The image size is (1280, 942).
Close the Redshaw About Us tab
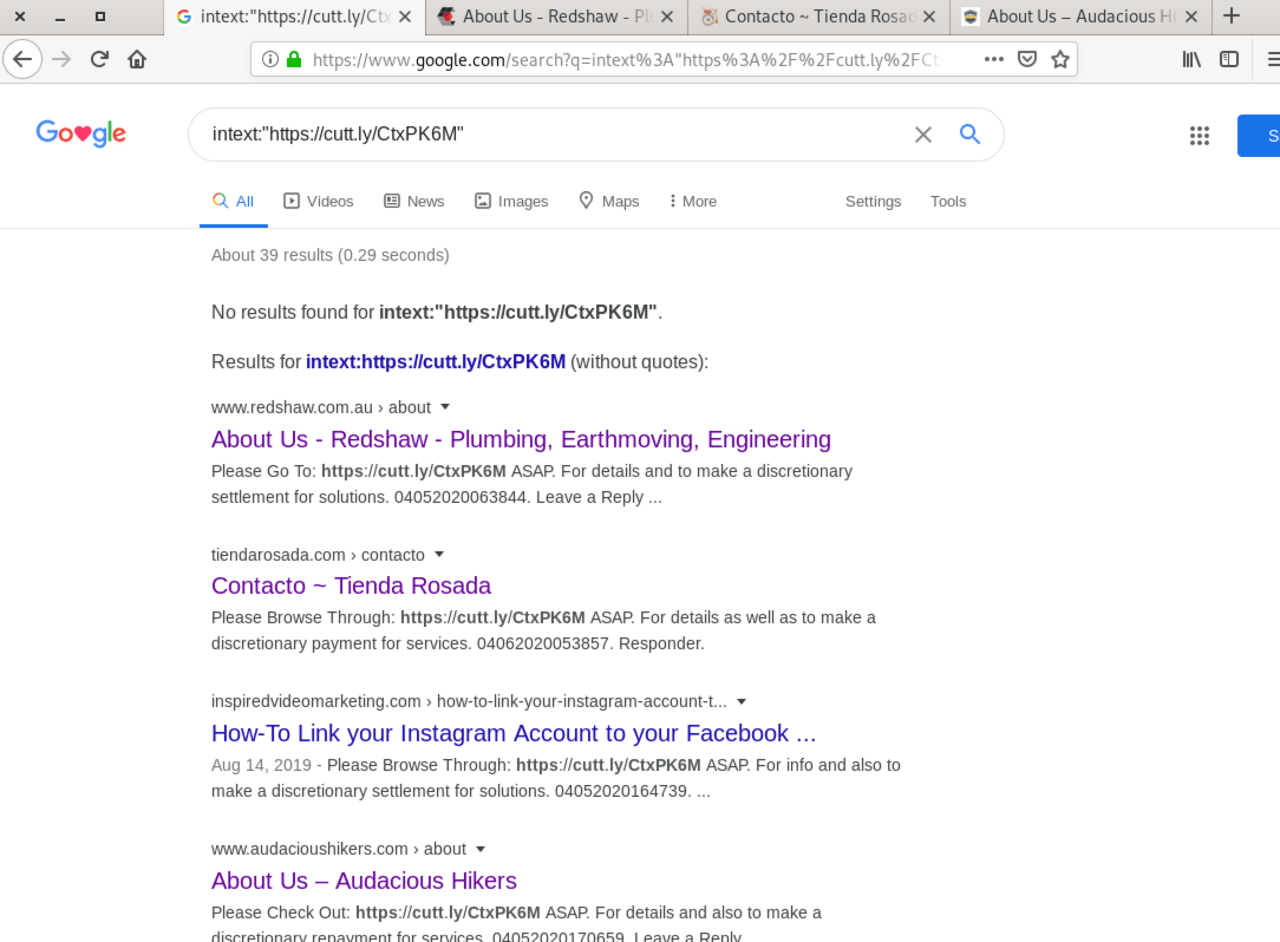667,16
